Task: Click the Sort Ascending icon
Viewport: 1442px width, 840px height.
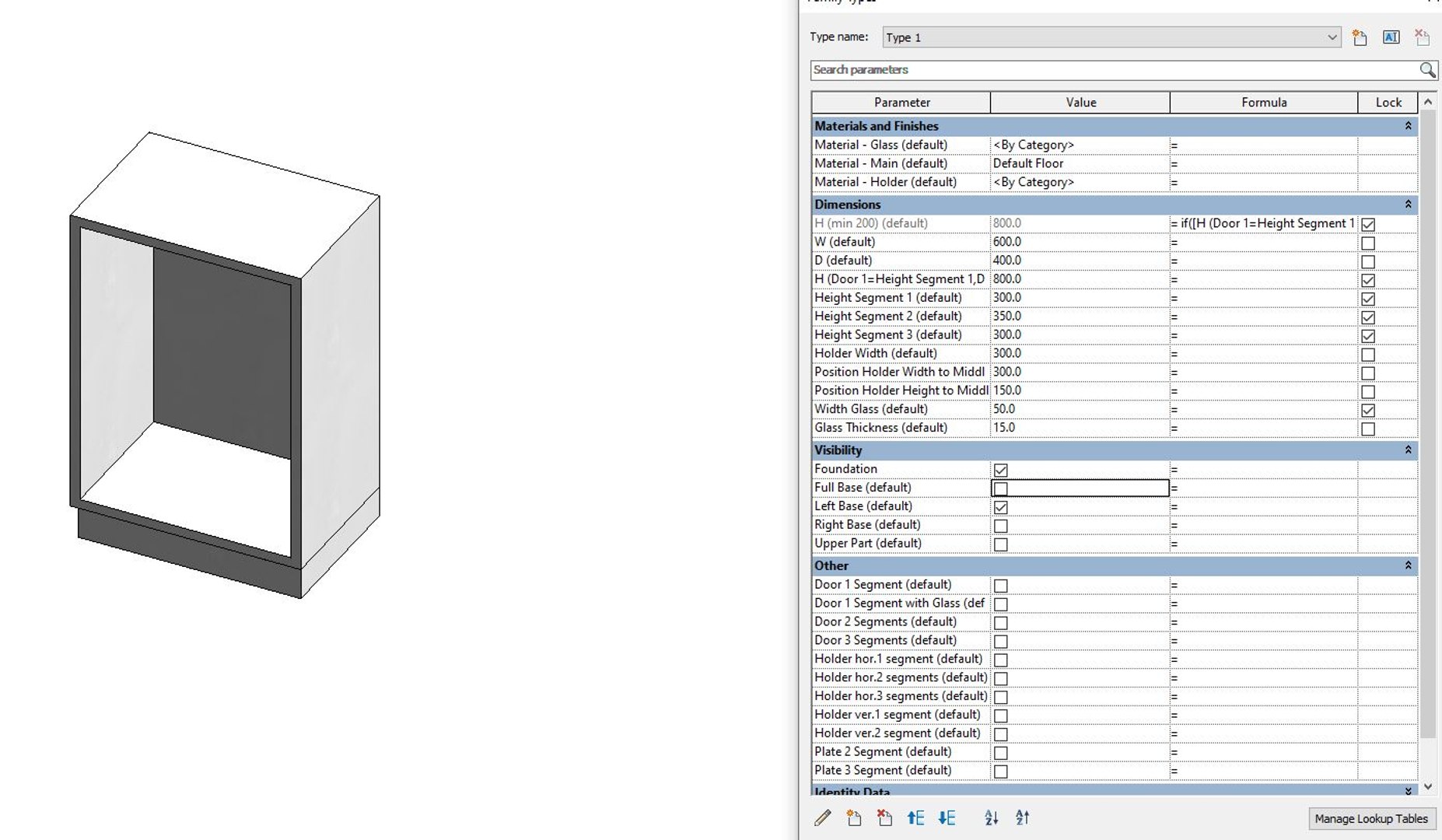Action: tap(991, 817)
